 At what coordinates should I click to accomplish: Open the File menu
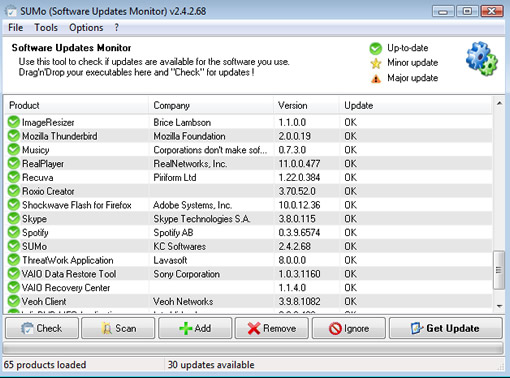(x=15, y=27)
